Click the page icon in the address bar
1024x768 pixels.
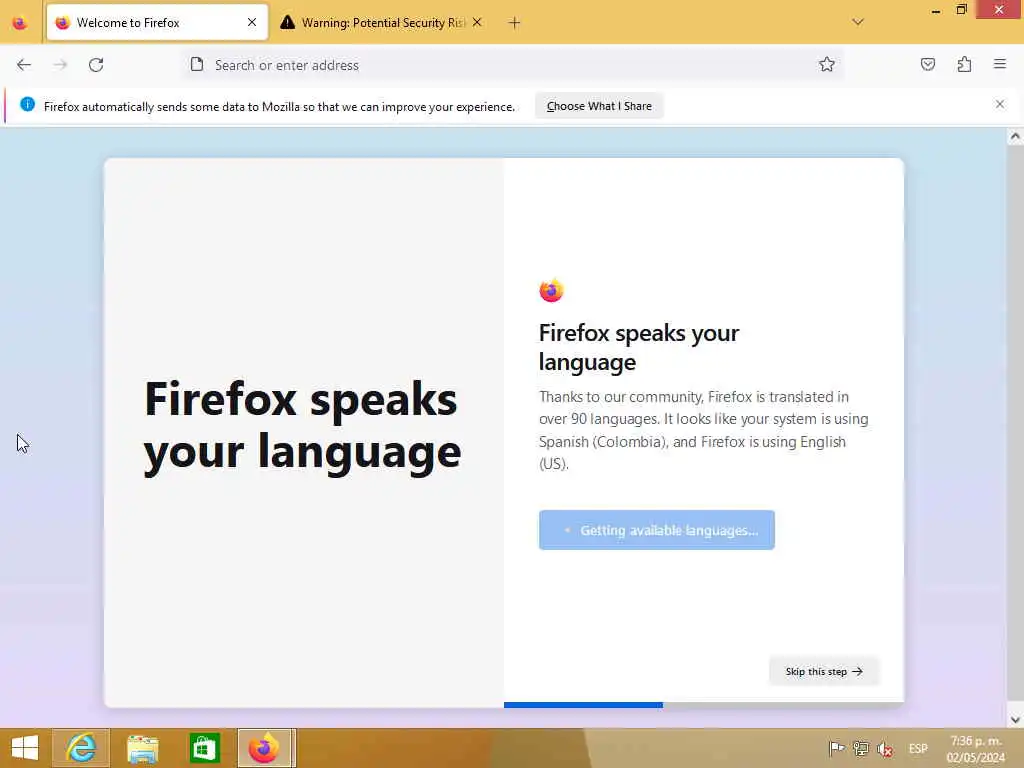[x=197, y=65]
